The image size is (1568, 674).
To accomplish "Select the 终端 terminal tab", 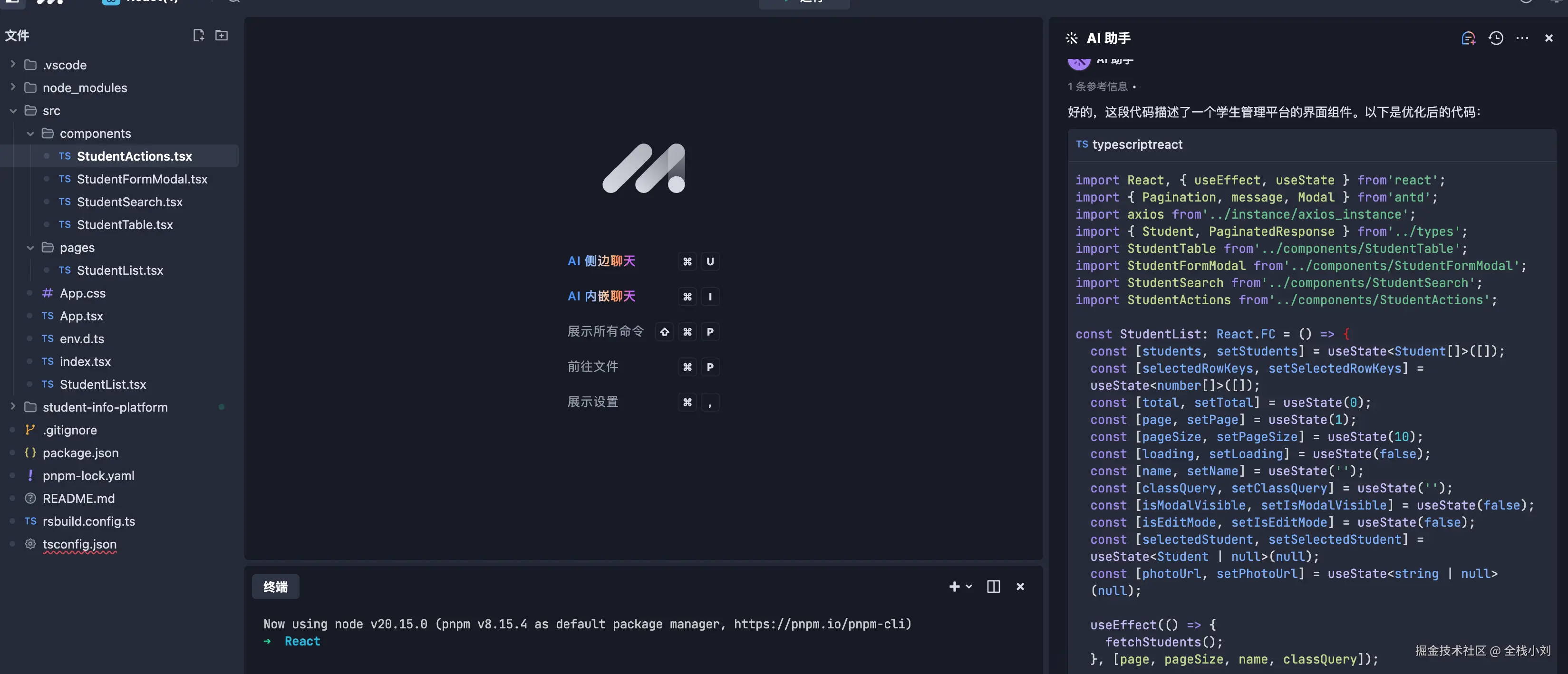I will tap(275, 587).
